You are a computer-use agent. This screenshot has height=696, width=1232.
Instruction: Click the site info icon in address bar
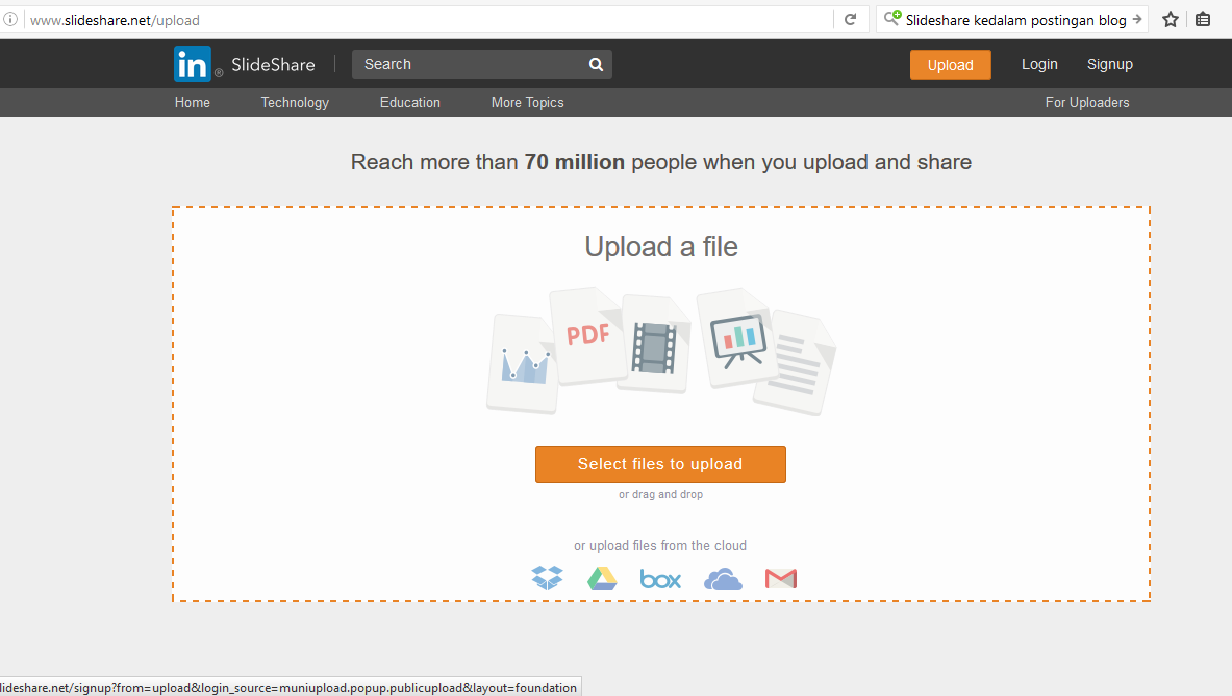[x=10, y=19]
